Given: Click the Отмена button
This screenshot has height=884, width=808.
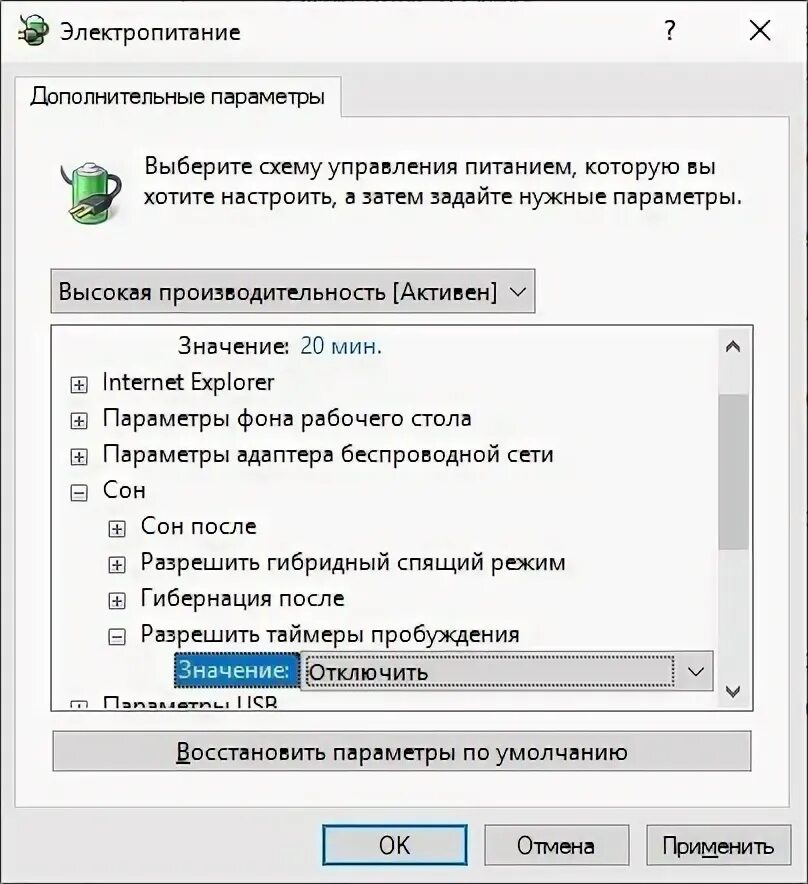Looking at the screenshot, I should click(x=556, y=845).
